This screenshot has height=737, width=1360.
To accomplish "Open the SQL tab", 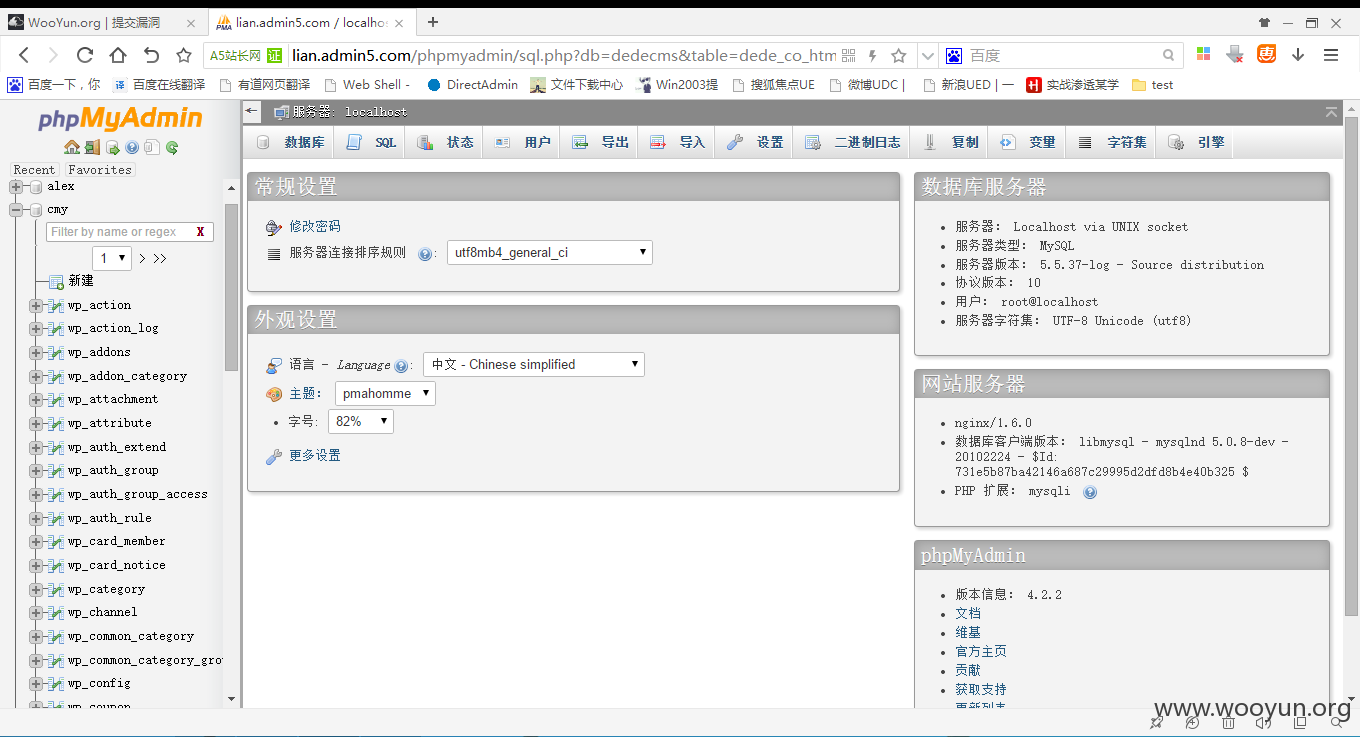I will [372, 142].
